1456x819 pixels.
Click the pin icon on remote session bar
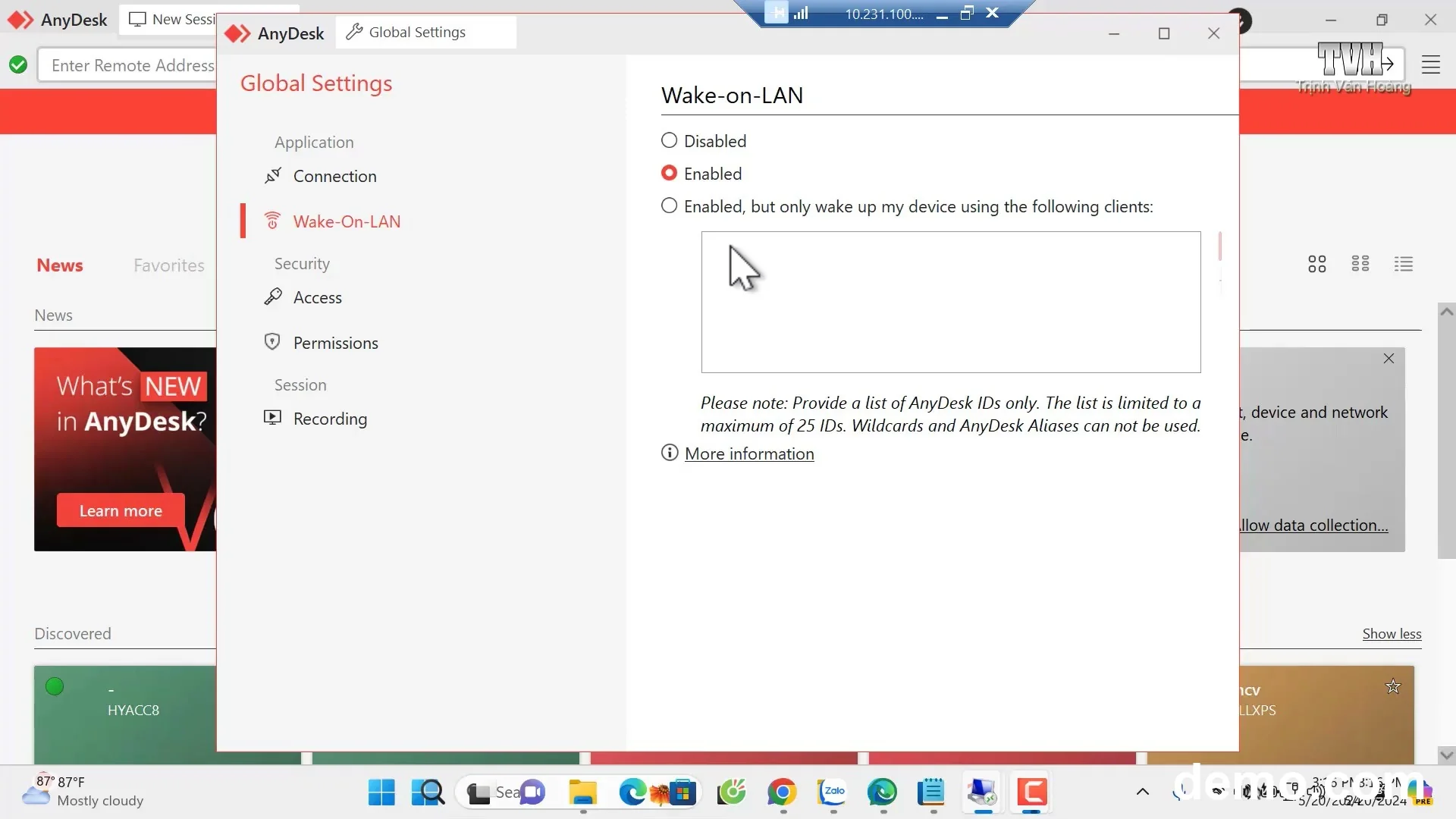coord(776,13)
